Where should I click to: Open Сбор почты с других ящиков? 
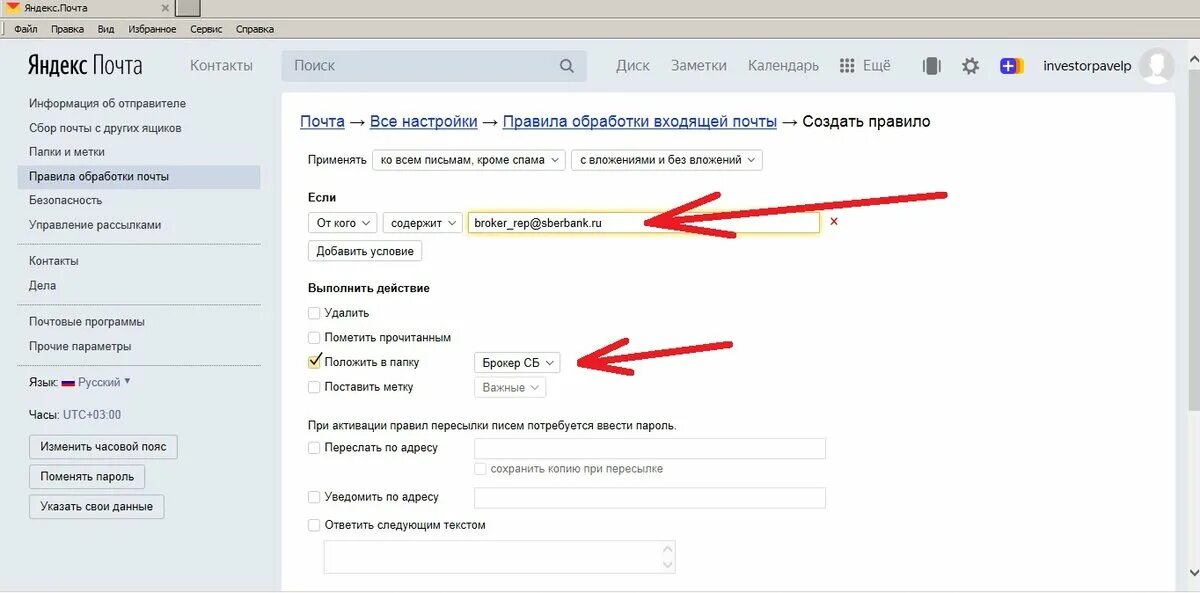point(105,128)
